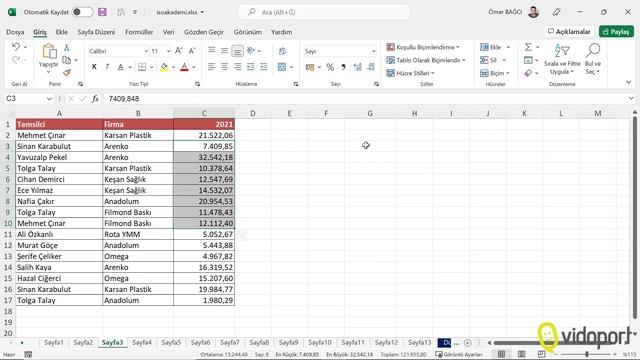The image size is (640, 360).
Task: Switch to the Ekle ribbon tab
Action: [x=62, y=32]
